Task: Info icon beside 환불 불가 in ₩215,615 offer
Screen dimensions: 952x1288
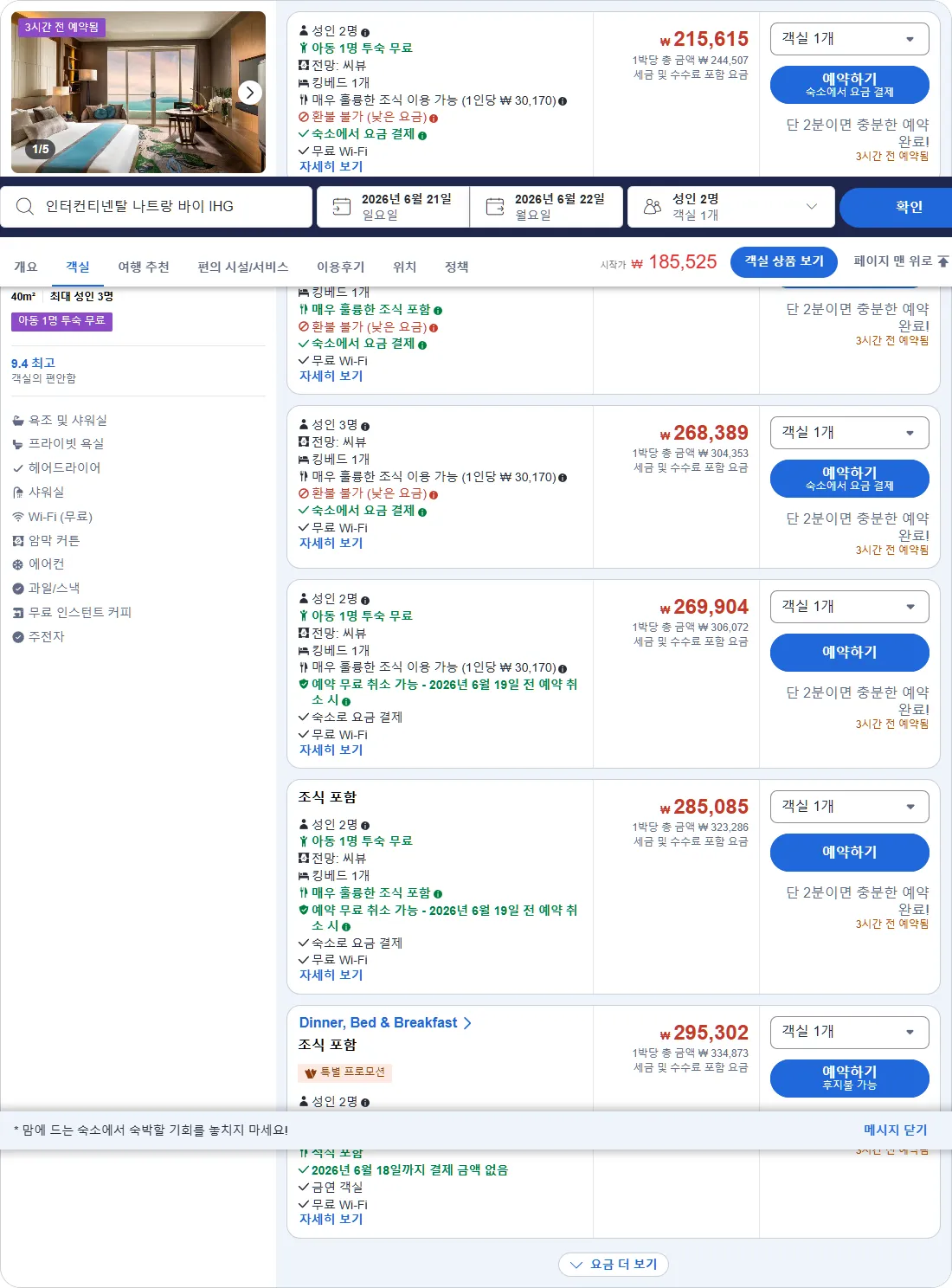Action: pos(434,118)
